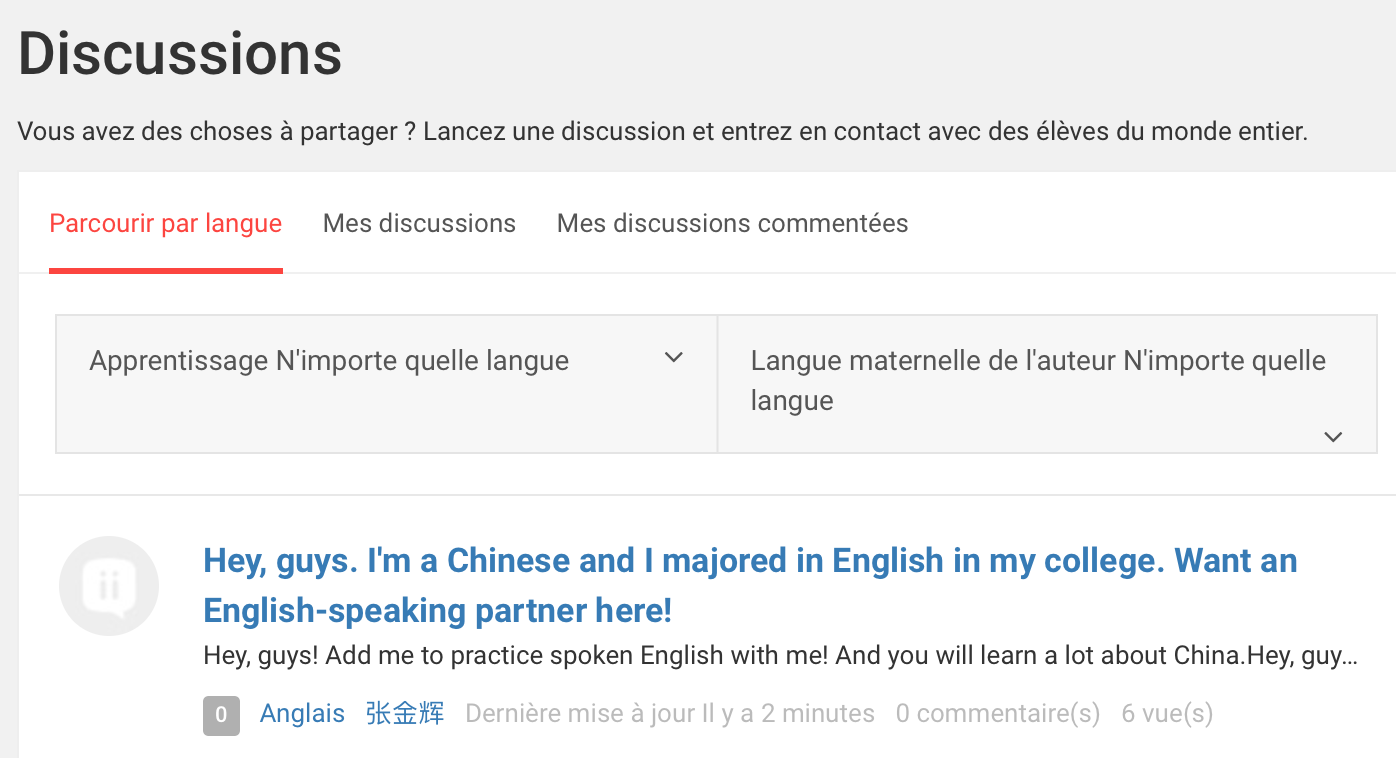Go to Mes discussions commentées tab
Viewport: 1396px width, 758px height.
tap(732, 224)
